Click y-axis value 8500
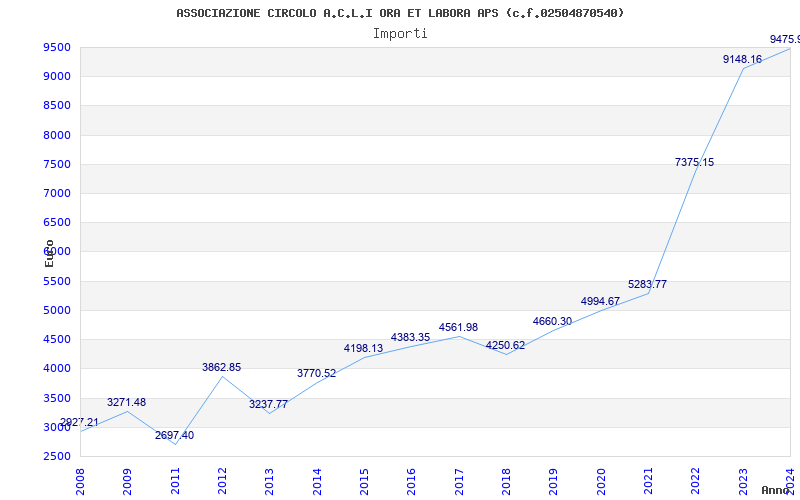 pyautogui.click(x=57, y=106)
